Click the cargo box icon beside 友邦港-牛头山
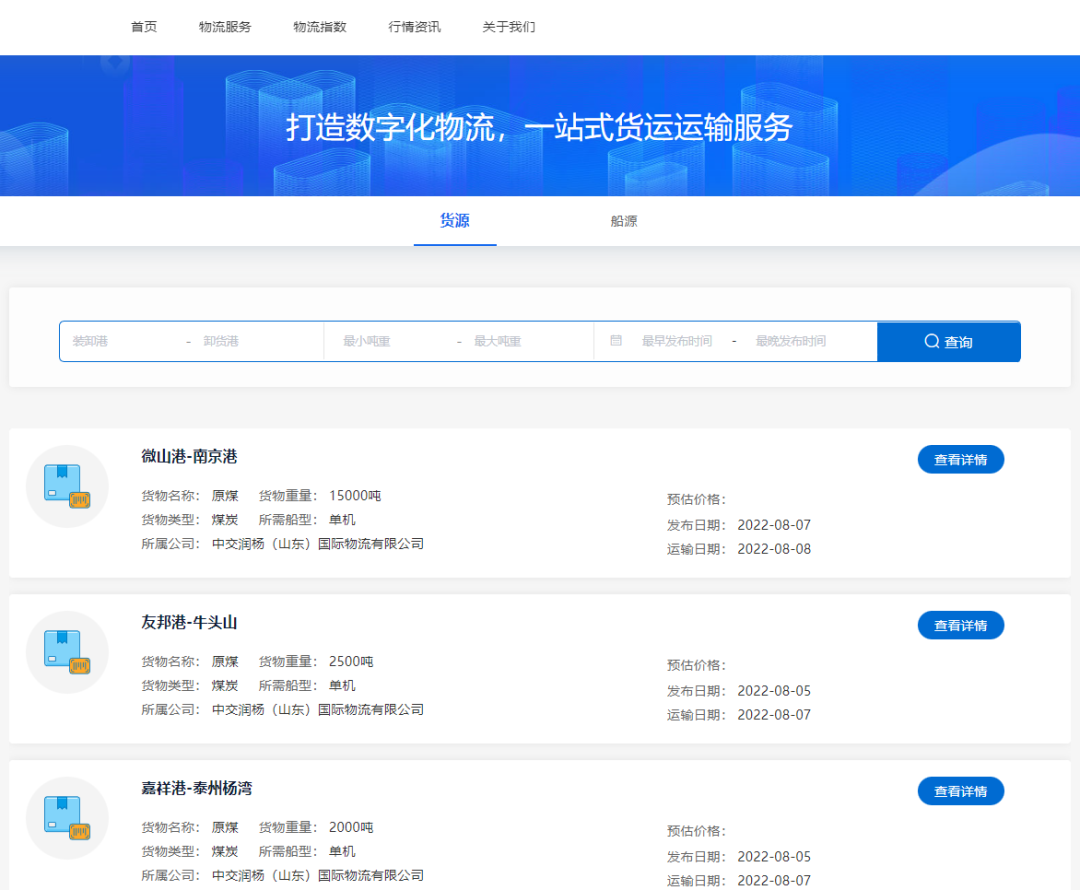Screen dimensions: 1080x890 click(67, 652)
